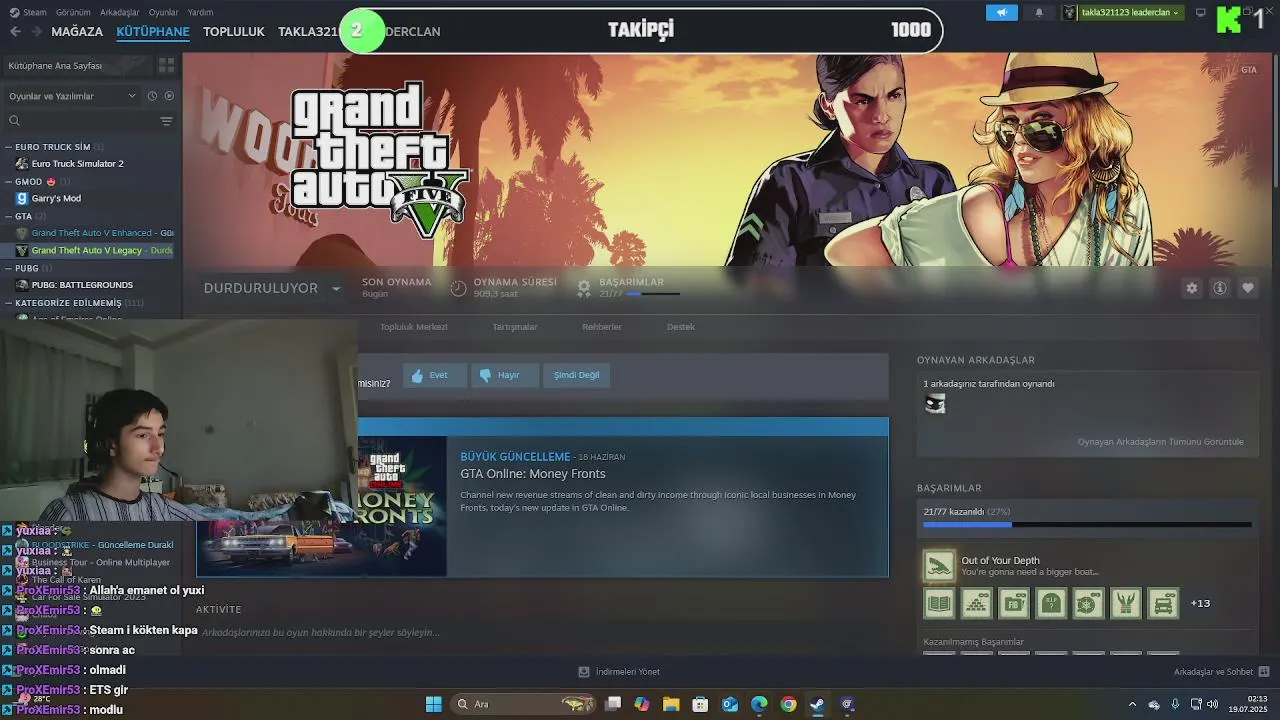The width and height of the screenshot is (1280, 720).
Task: Open Big Picture mode monitor icon
Action: click(1201, 12)
